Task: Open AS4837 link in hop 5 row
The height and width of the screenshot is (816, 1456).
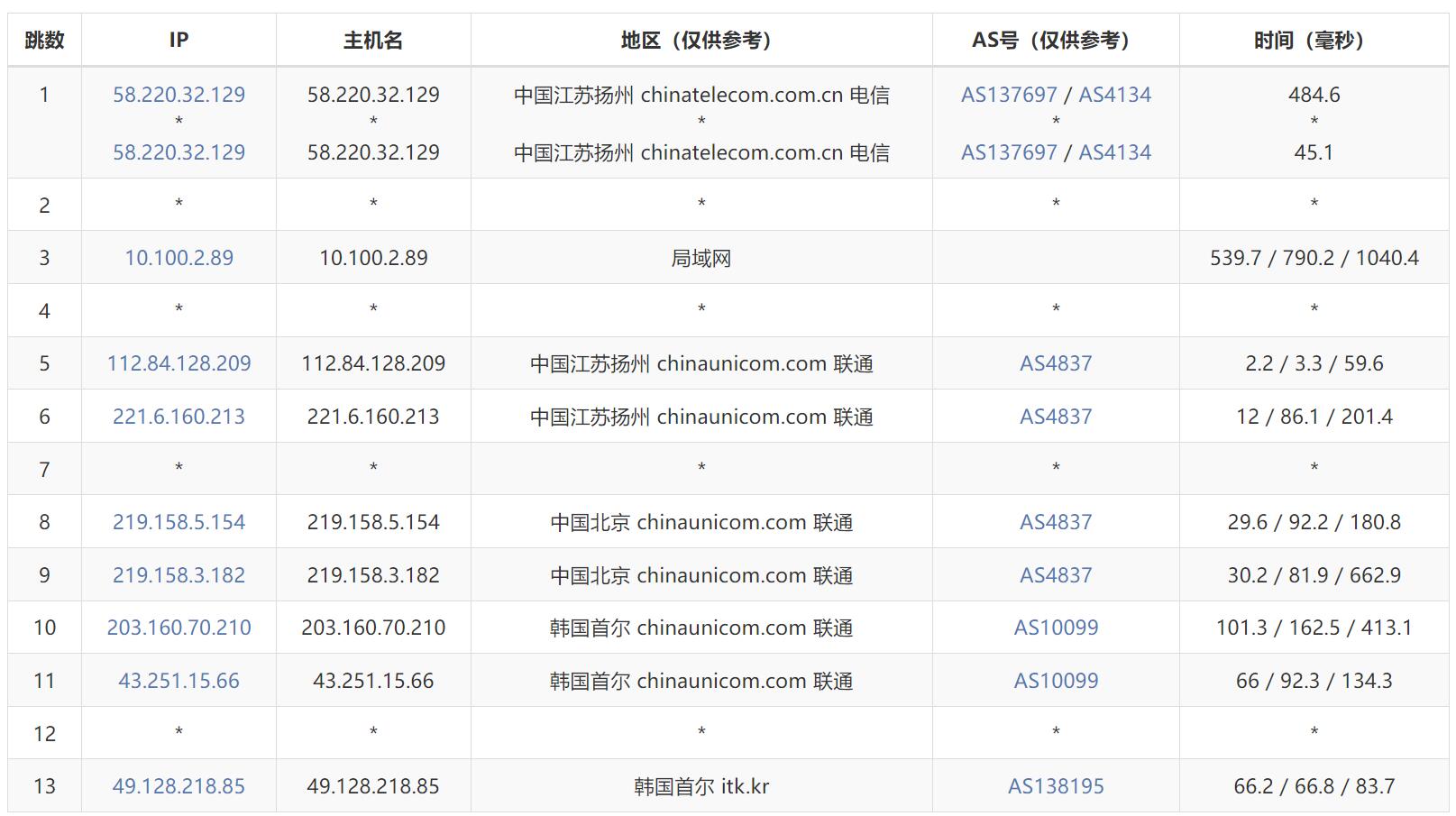Action: tap(1056, 363)
